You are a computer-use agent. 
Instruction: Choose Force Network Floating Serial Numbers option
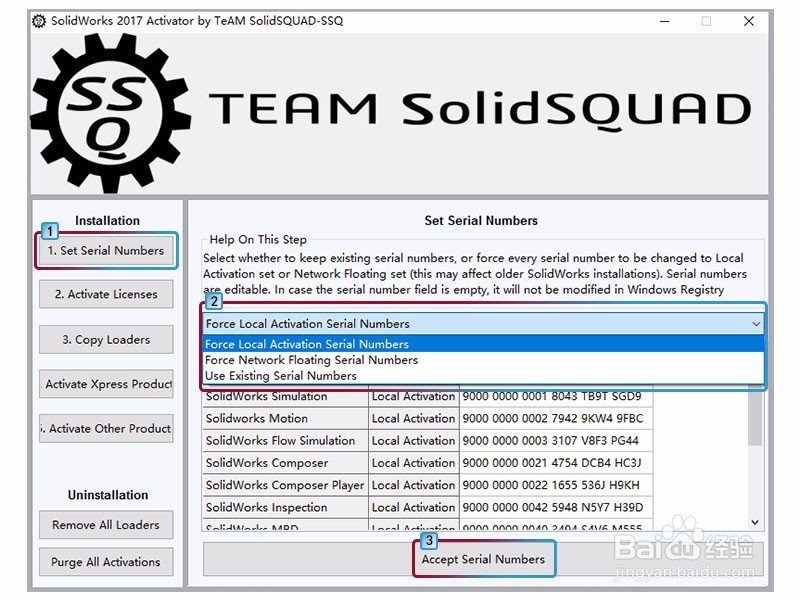pos(483,360)
